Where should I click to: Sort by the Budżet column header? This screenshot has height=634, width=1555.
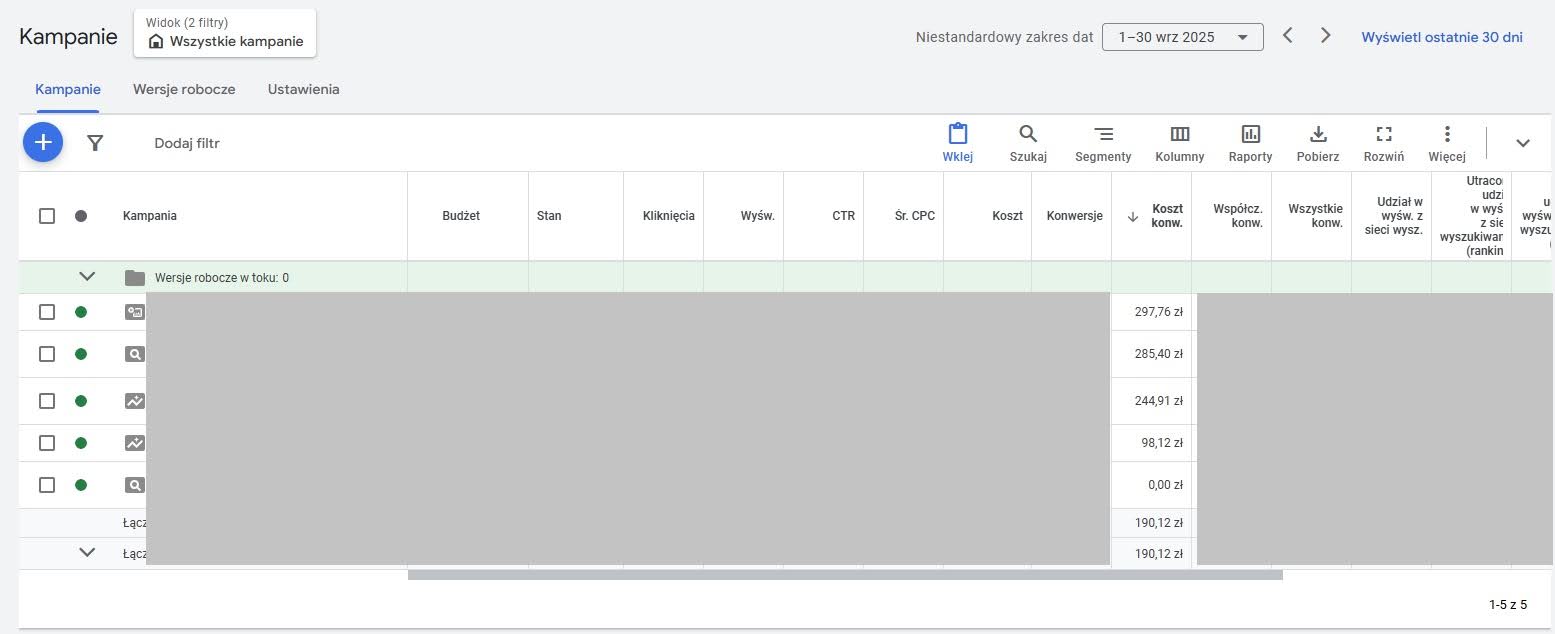point(461,216)
